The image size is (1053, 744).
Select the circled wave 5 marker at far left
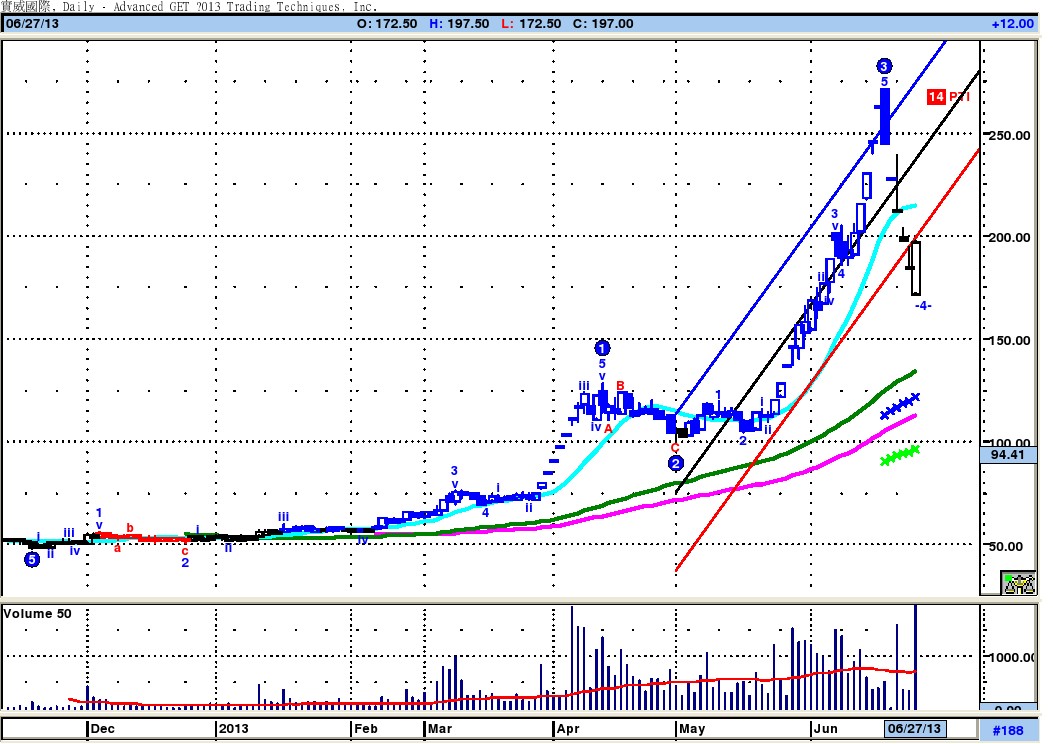[x=32, y=559]
